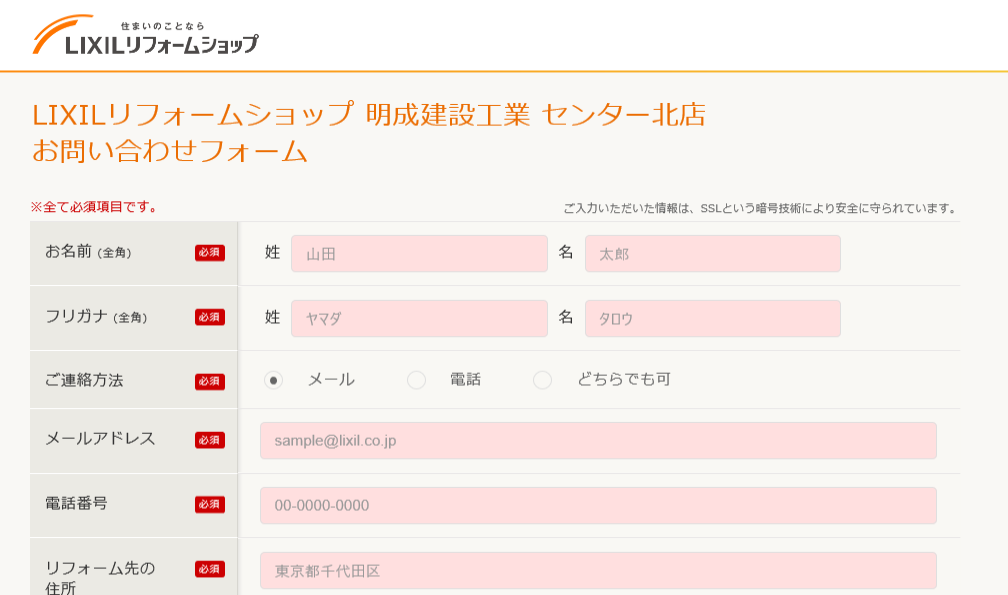1008x595 pixels.
Task: Select the メール contact method radio button
Action: 273,380
